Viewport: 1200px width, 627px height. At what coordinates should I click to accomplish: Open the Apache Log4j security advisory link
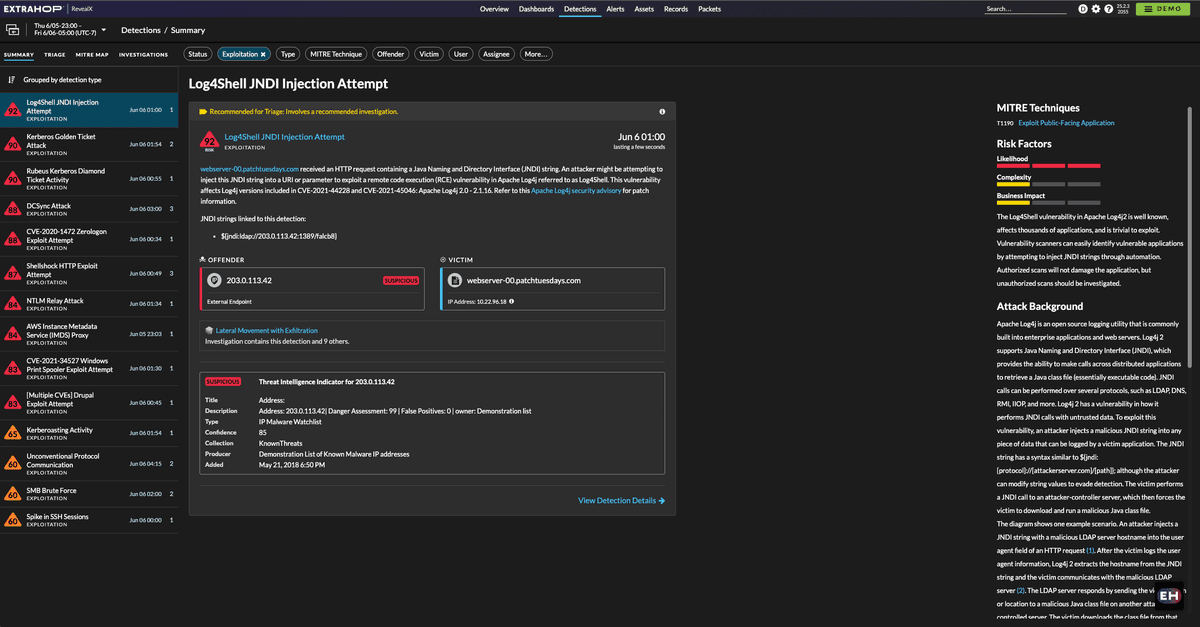pyautogui.click(x=575, y=190)
